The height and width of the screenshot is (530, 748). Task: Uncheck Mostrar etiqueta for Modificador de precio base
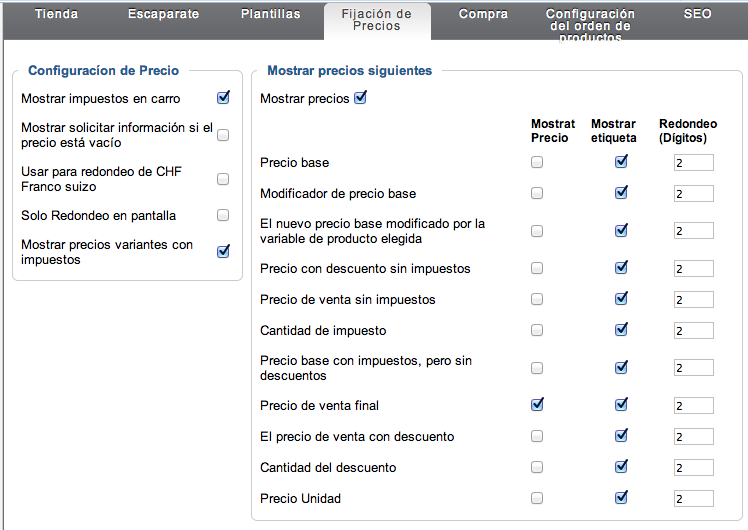pos(621,193)
